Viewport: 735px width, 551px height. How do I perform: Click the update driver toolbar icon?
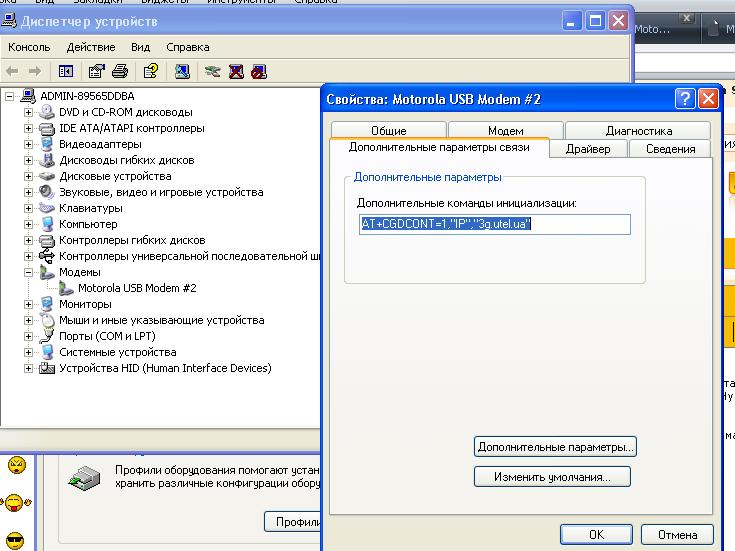(x=213, y=71)
